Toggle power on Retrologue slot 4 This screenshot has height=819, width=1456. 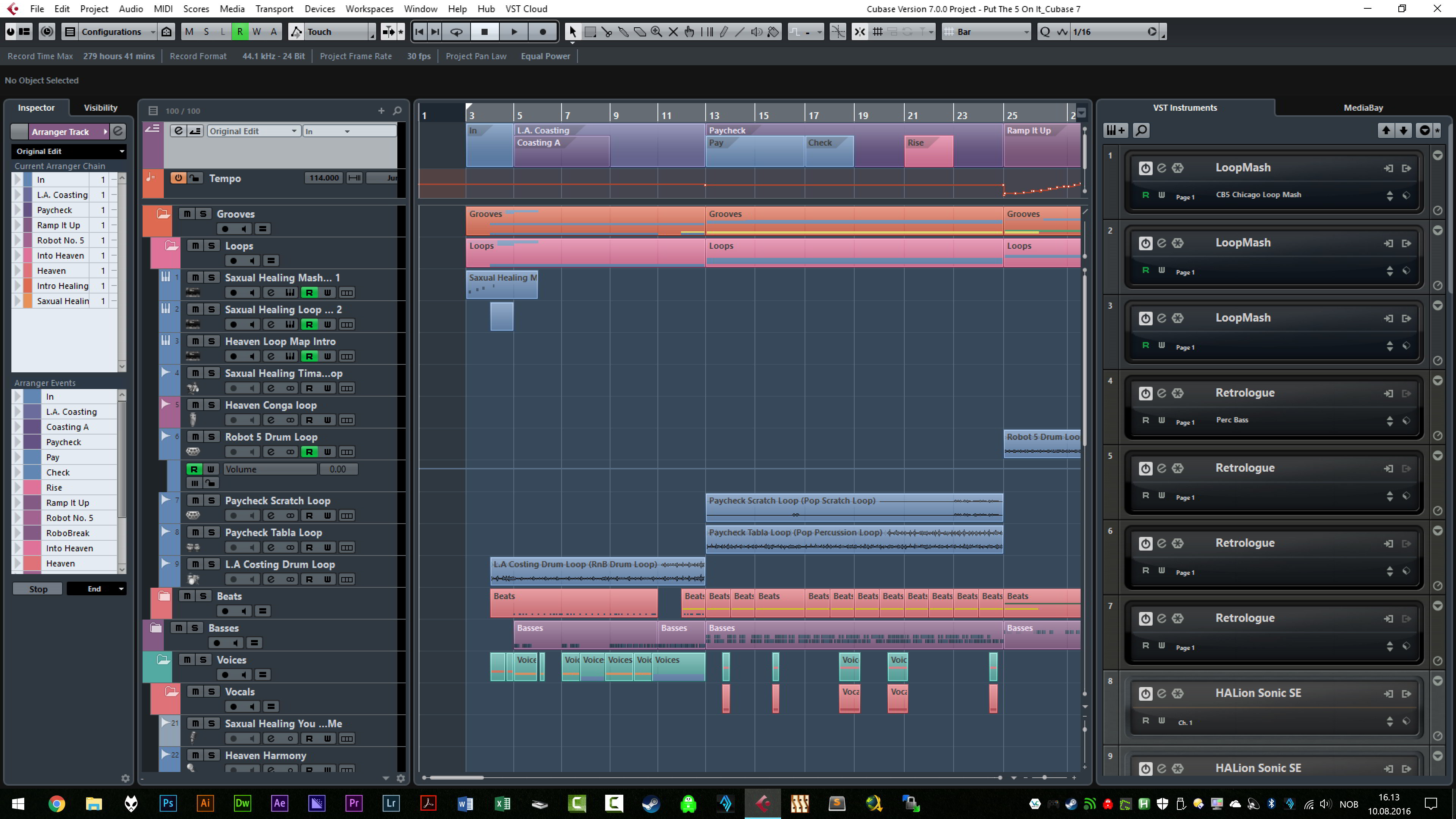1145,394
